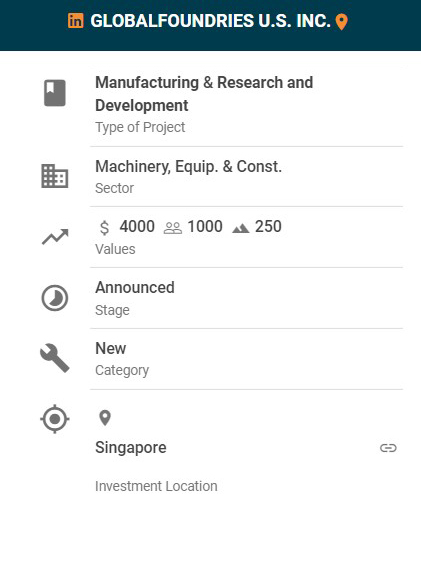The width and height of the screenshot is (421, 587).
Task: Click the Machinery, Equip. & Const. sector value
Action: pos(189,167)
